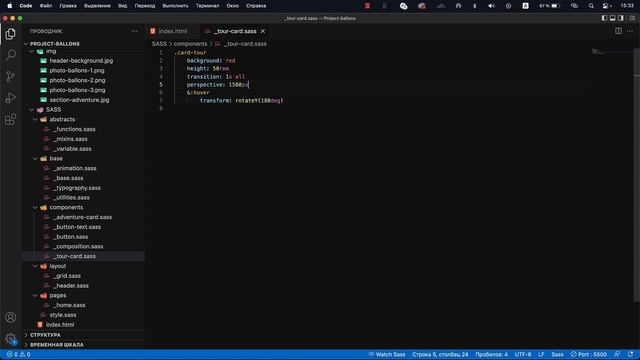Click Watch Sass in status bar

[x=387, y=354]
